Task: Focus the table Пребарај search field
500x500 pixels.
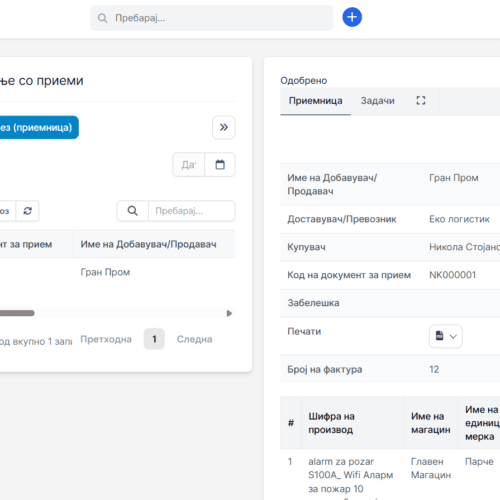Action: pos(192,211)
